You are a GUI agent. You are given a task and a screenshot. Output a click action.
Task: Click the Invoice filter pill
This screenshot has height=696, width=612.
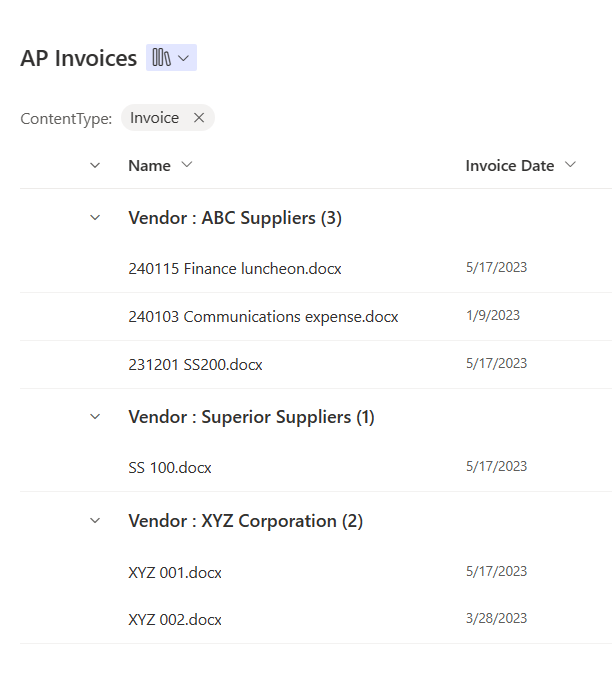coord(155,118)
